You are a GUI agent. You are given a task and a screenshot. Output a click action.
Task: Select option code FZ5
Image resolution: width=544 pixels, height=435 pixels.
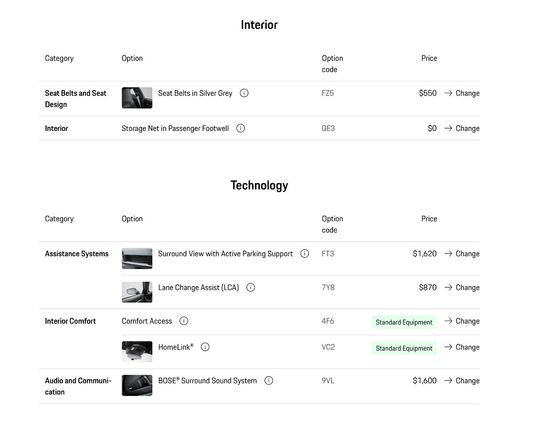coord(328,93)
